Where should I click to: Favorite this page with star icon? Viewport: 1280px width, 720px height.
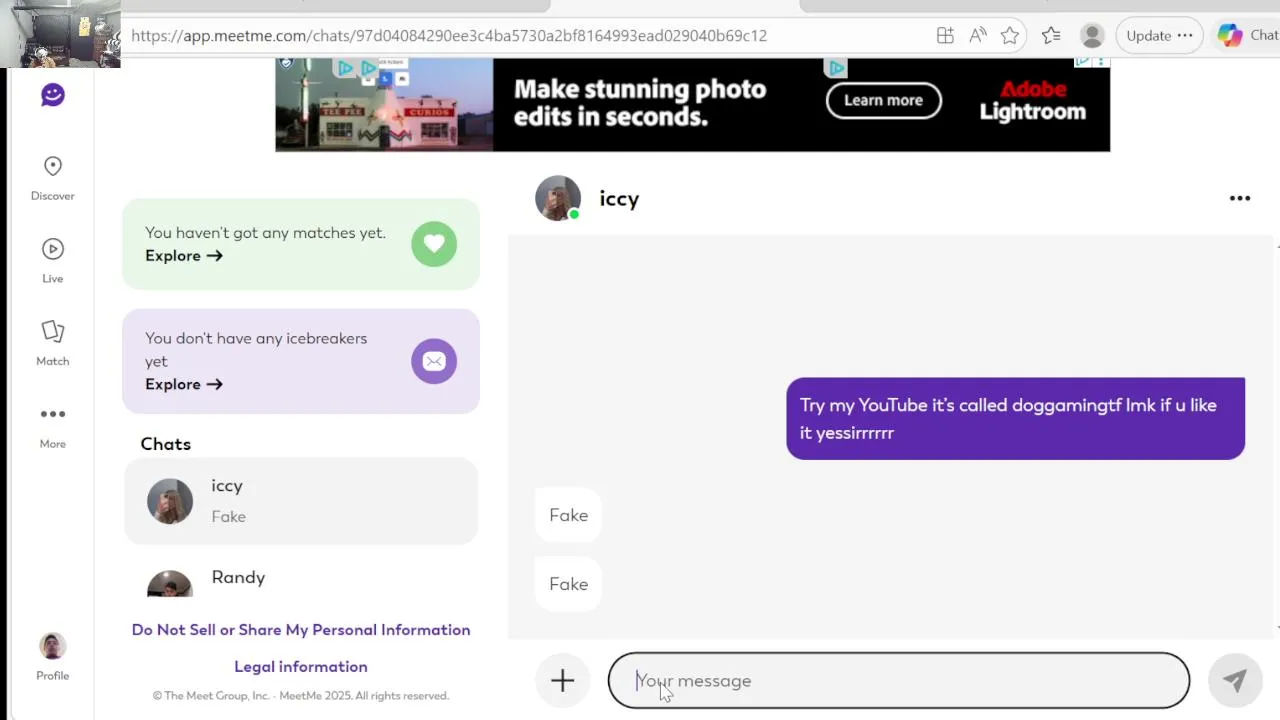point(1010,36)
